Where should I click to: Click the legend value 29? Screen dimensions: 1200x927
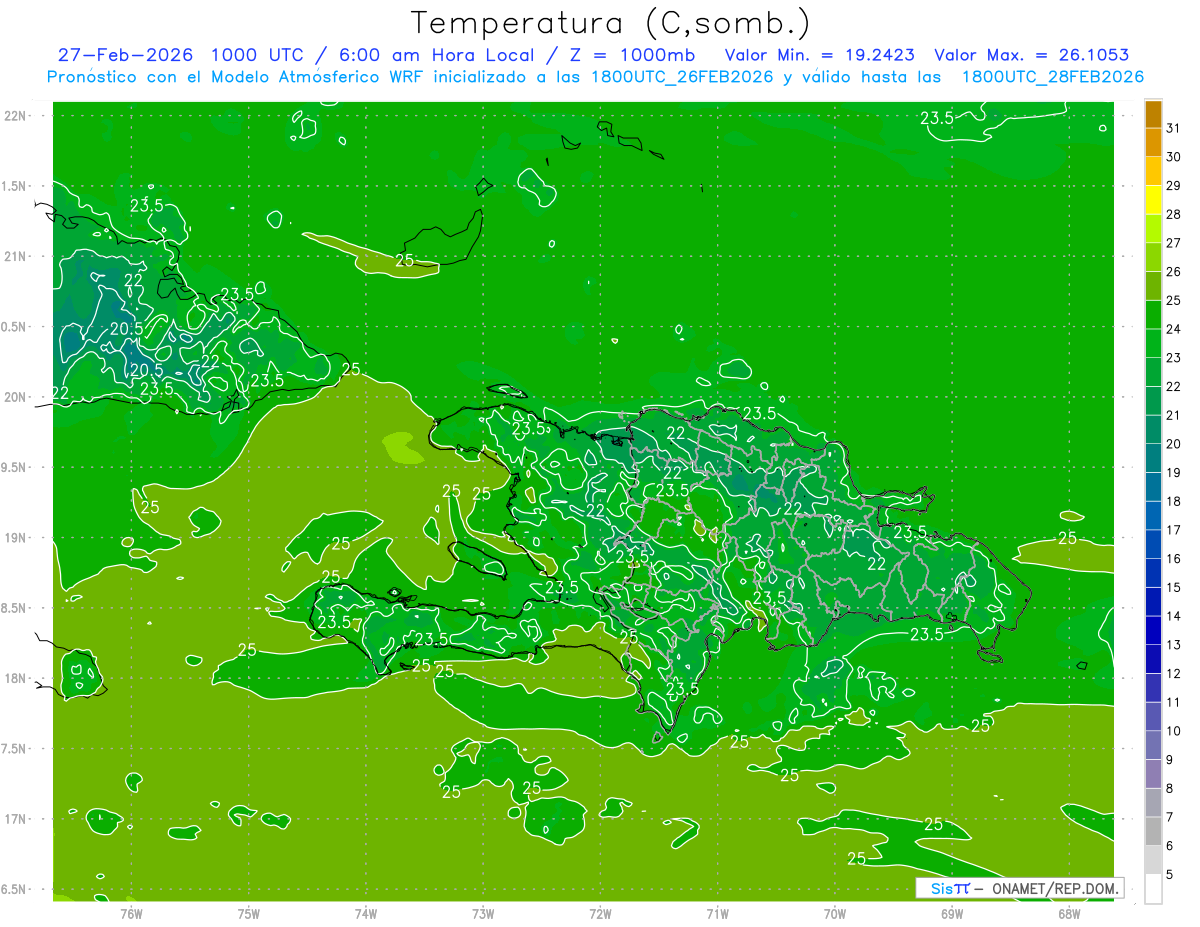click(x=1174, y=185)
